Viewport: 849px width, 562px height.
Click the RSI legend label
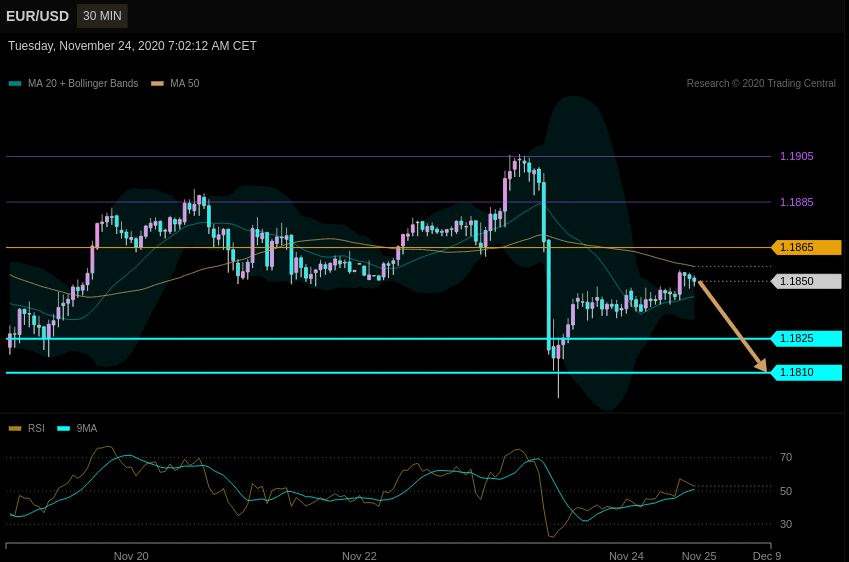[36, 428]
